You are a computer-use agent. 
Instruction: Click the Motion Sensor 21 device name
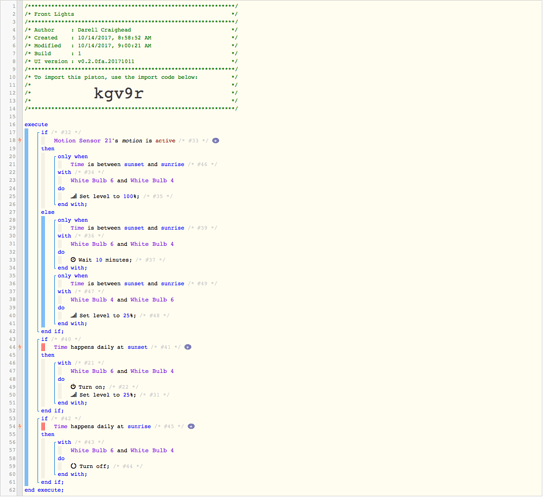click(83, 141)
